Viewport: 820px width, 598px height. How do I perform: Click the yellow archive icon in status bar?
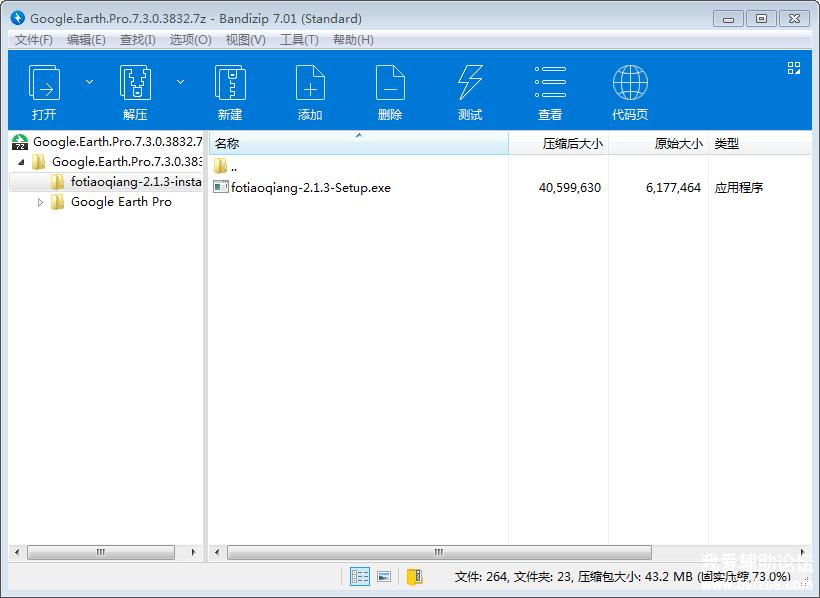click(x=415, y=577)
